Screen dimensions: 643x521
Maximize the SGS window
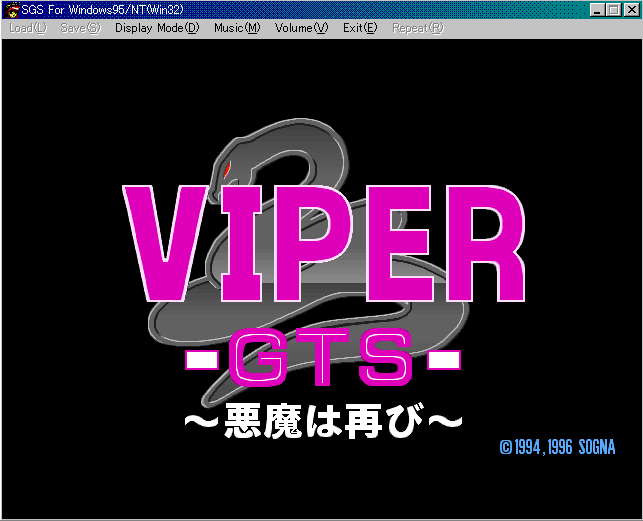click(613, 10)
